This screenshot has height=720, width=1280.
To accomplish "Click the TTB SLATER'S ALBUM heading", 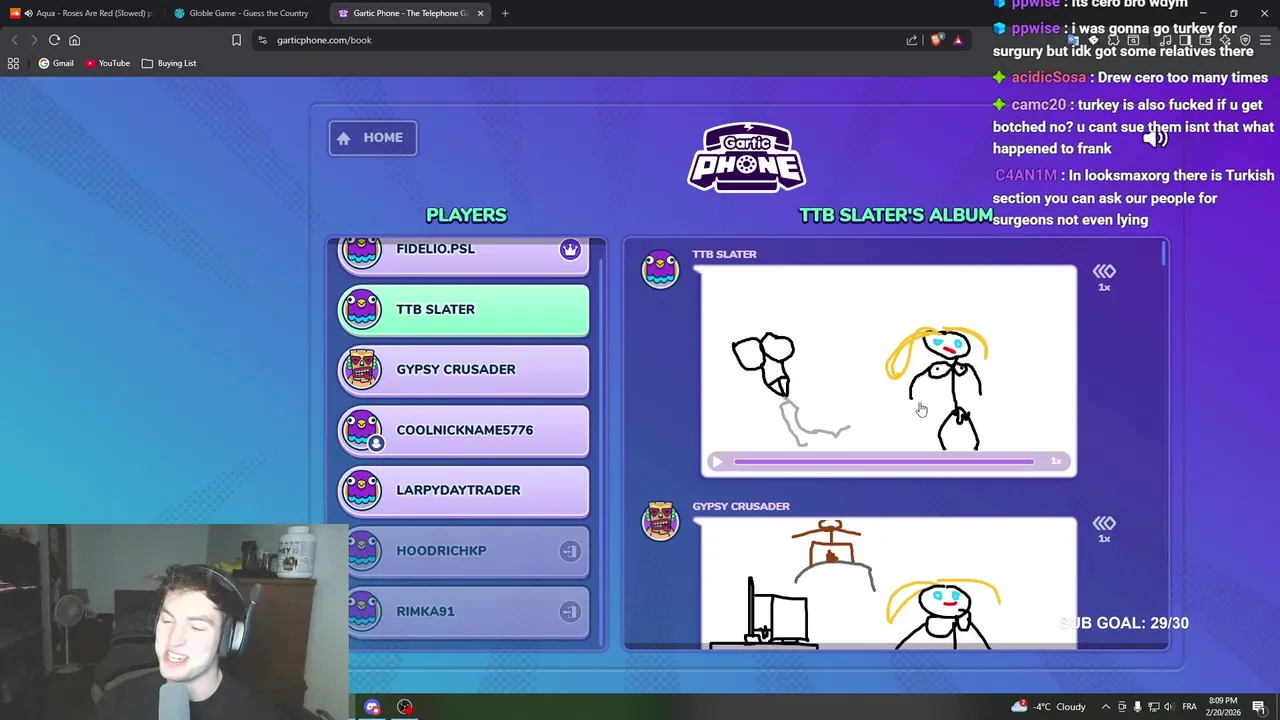I will [x=896, y=215].
